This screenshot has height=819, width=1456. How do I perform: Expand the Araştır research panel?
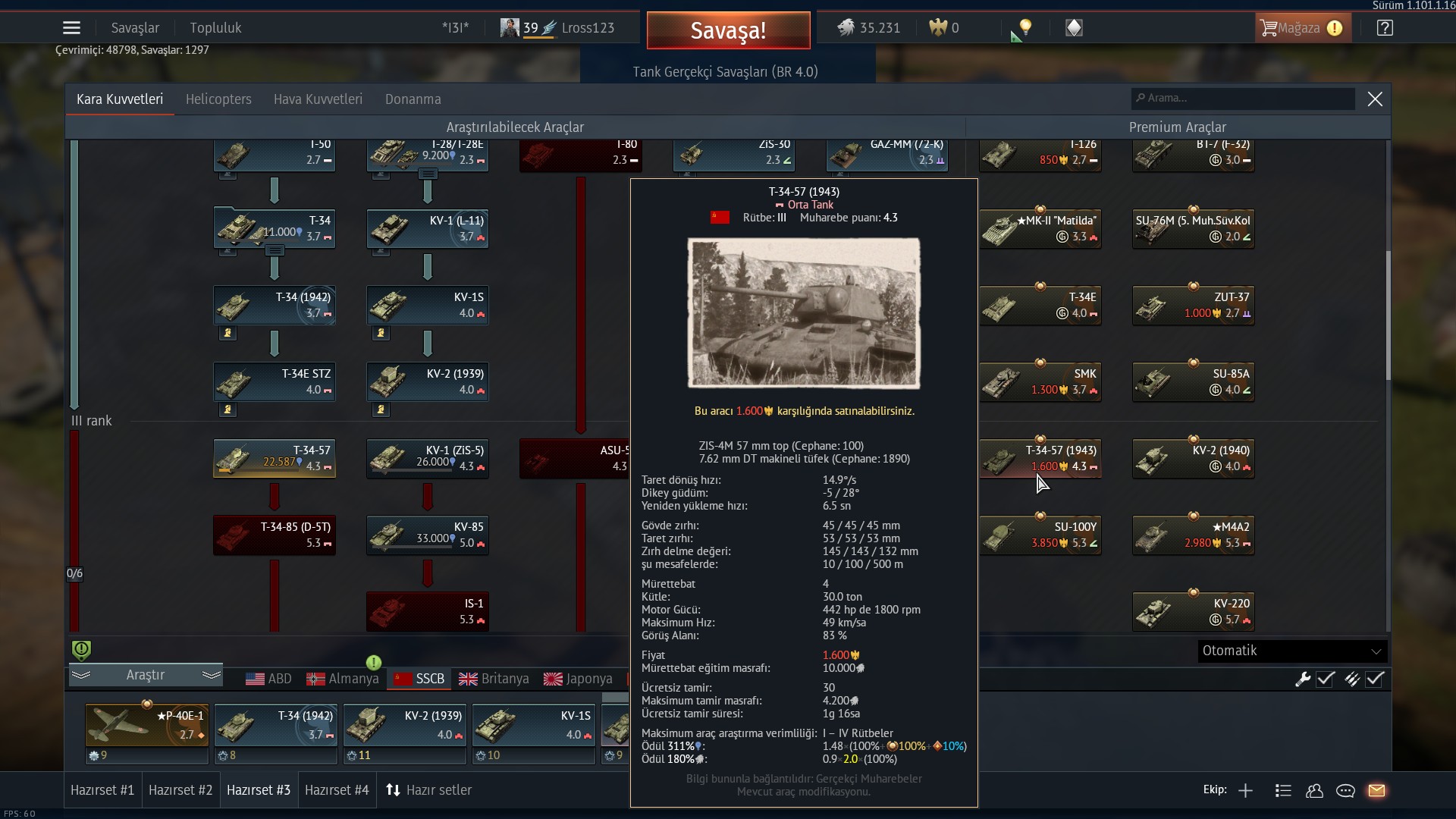pyautogui.click(x=146, y=675)
